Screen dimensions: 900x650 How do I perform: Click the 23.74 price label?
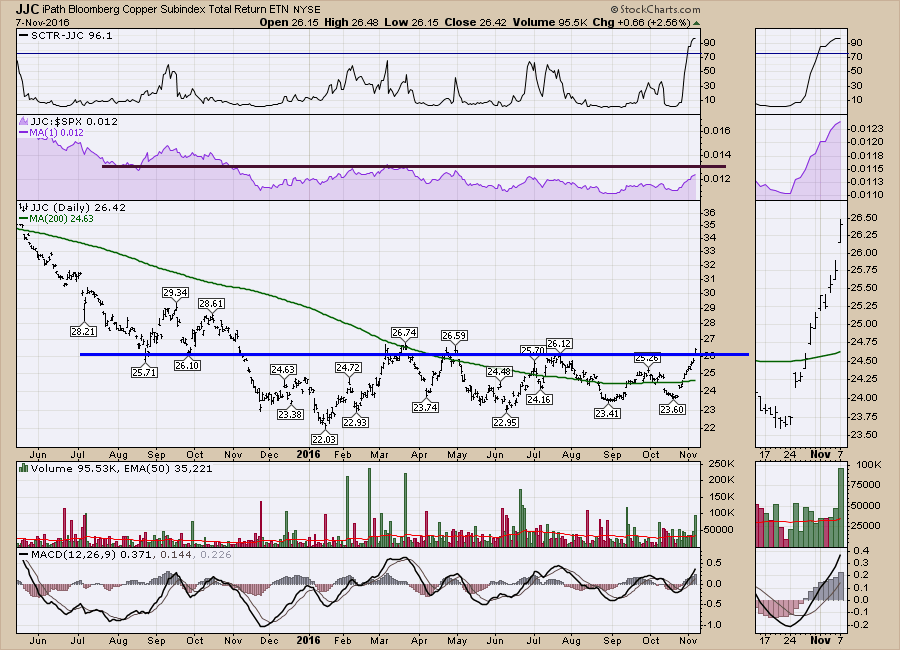[425, 407]
